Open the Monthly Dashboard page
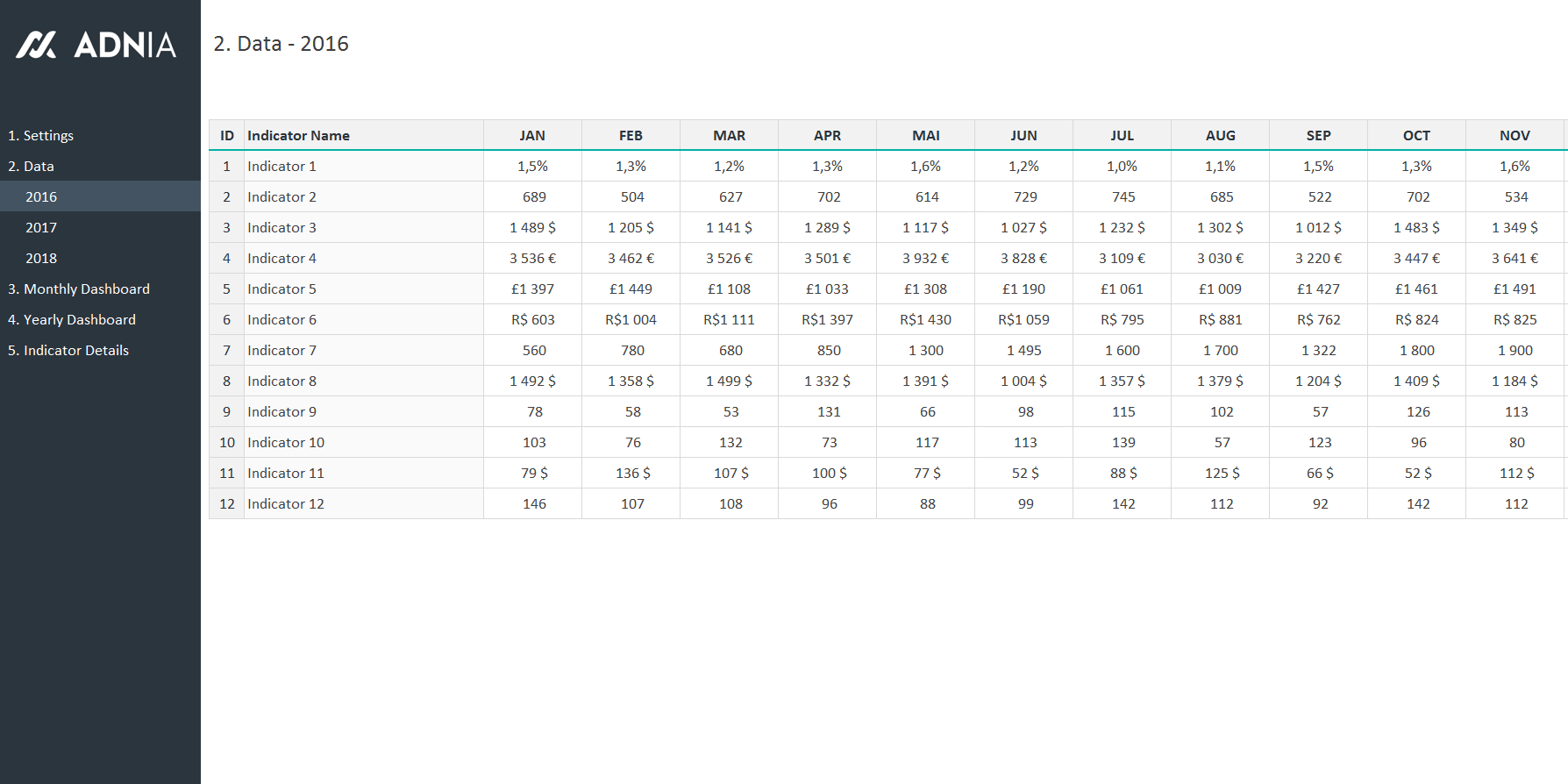The image size is (1568, 784). (x=79, y=289)
